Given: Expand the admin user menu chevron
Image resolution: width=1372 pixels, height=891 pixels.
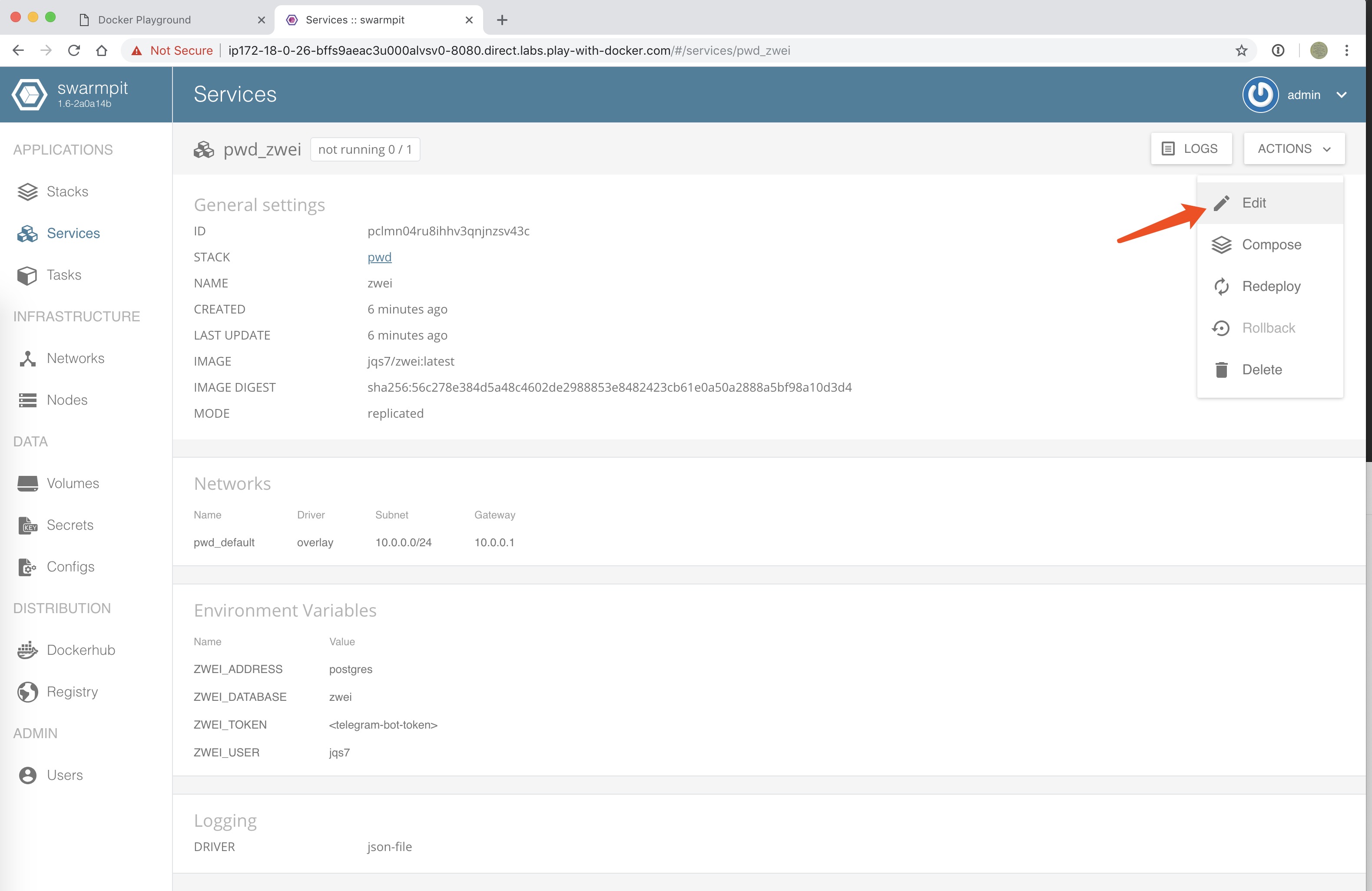Looking at the screenshot, I should [x=1342, y=95].
